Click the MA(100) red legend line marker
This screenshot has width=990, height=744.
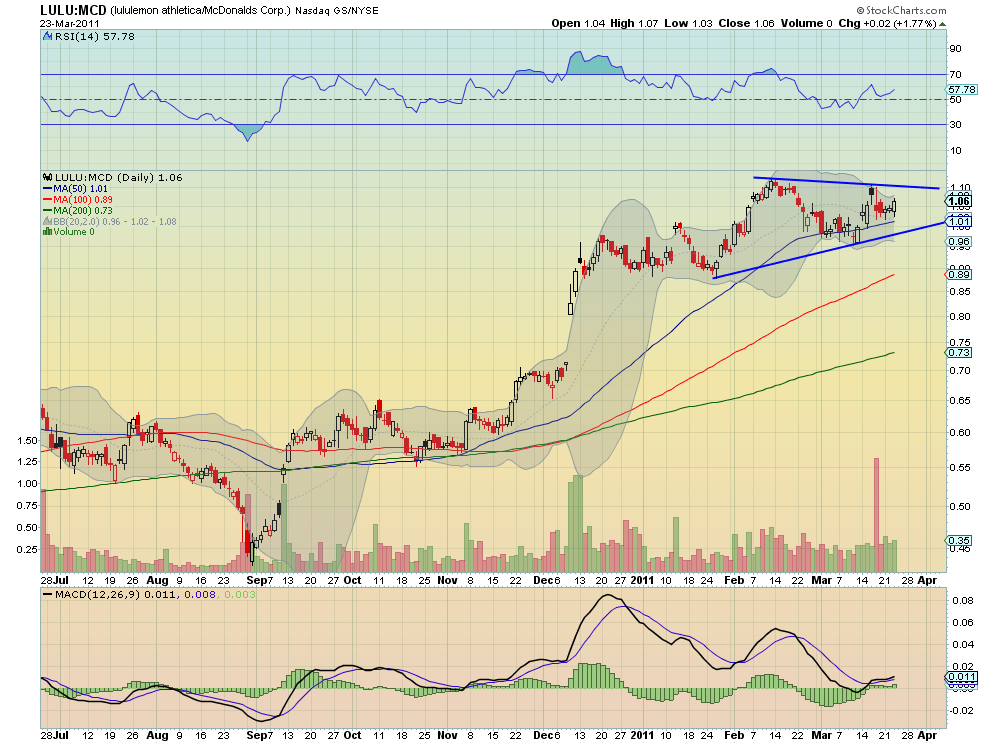[x=47, y=200]
